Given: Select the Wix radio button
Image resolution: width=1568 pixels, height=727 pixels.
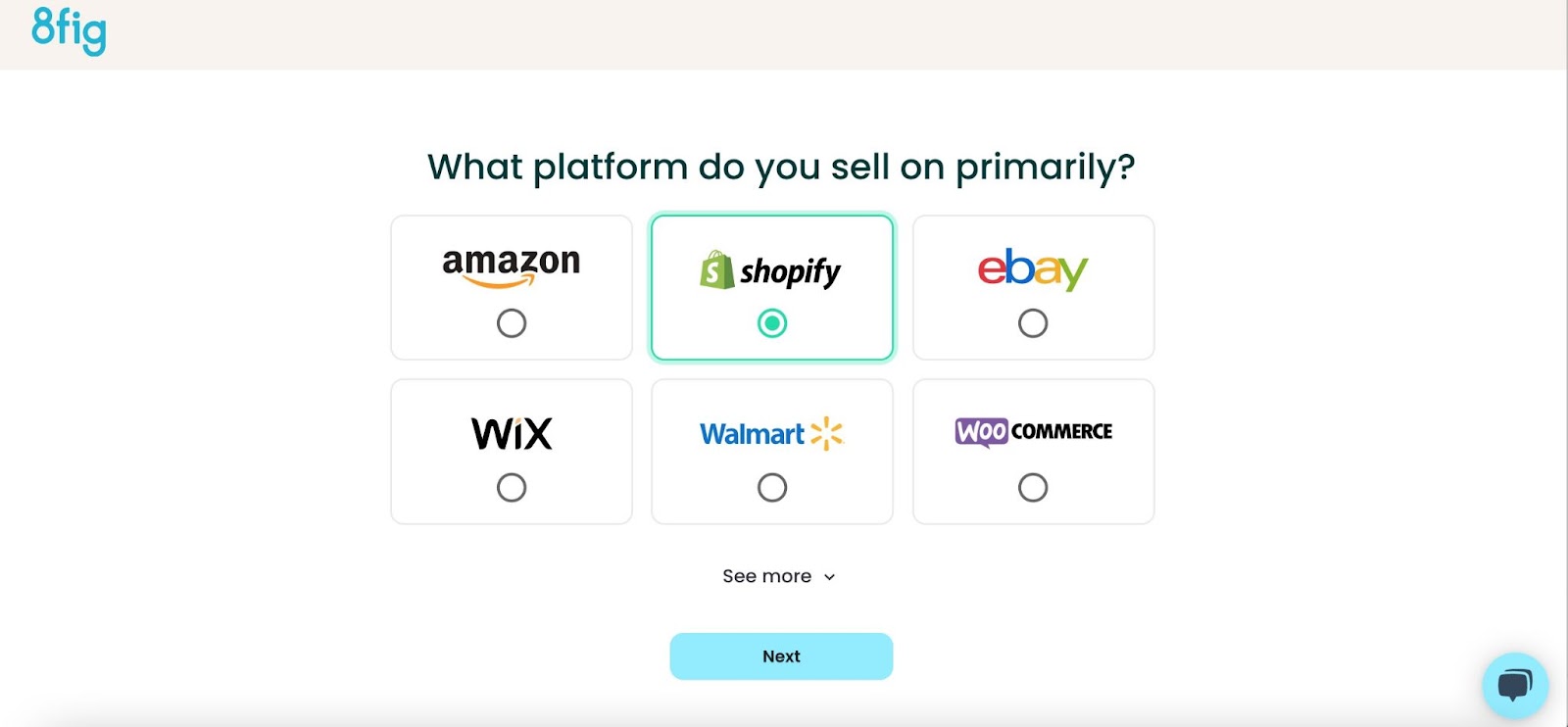Looking at the screenshot, I should (512, 487).
